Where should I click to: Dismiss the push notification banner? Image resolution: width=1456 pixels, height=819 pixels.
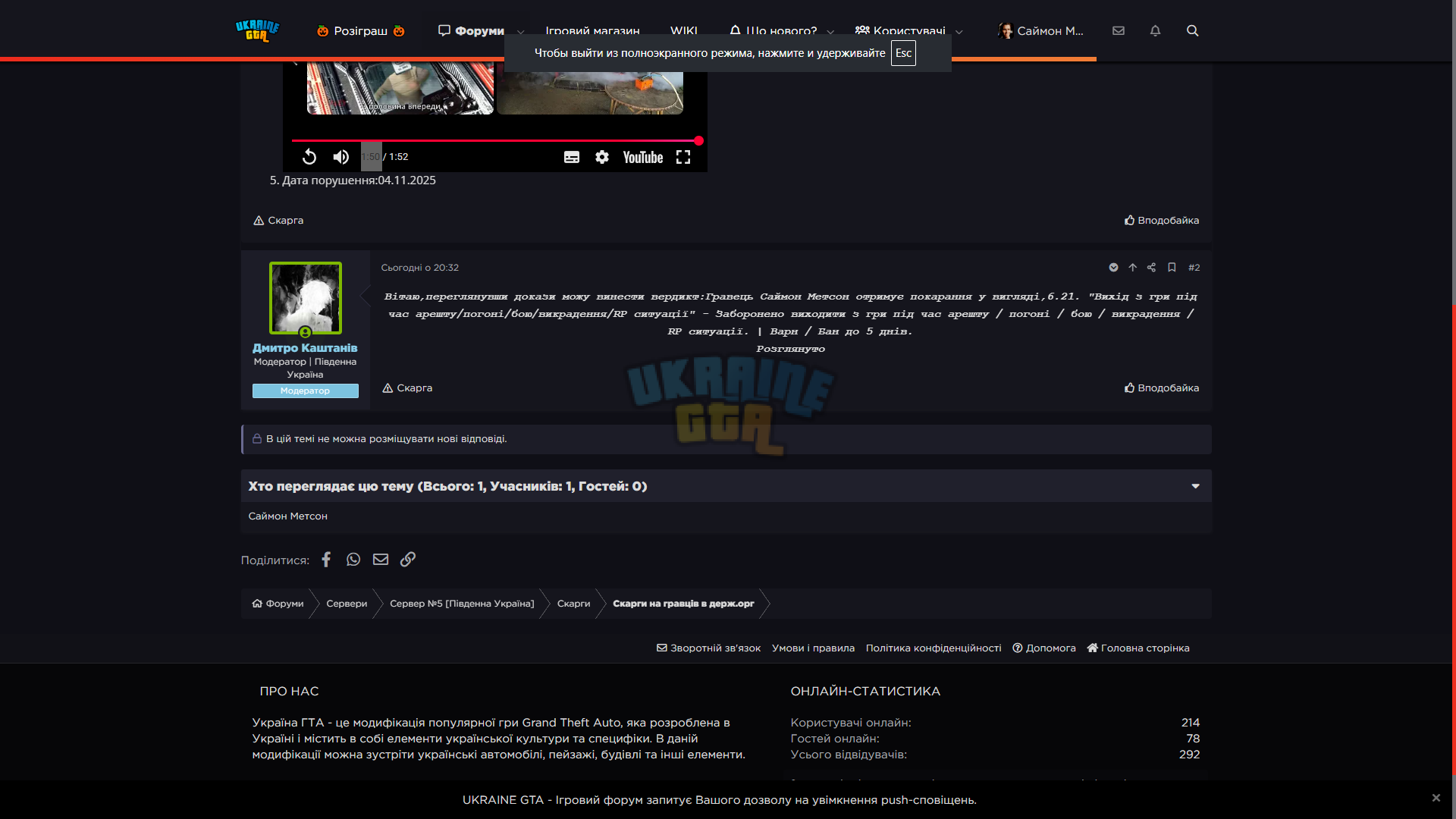point(1436,798)
